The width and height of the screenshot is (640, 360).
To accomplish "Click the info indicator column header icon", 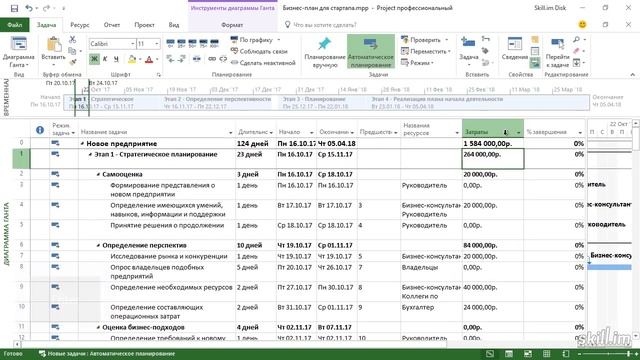I will [40, 130].
